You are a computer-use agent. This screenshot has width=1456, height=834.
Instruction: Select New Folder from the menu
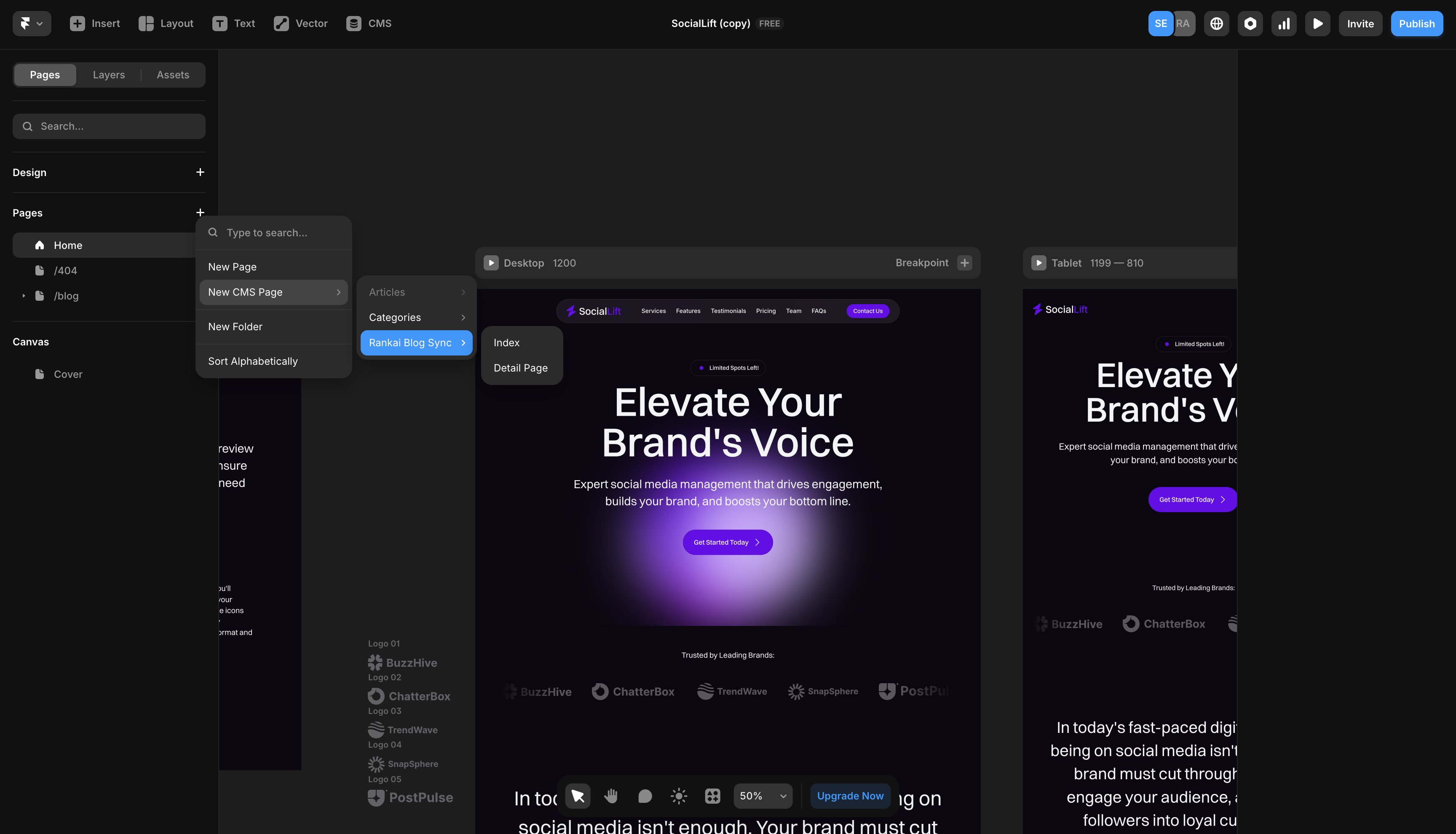pyautogui.click(x=235, y=326)
